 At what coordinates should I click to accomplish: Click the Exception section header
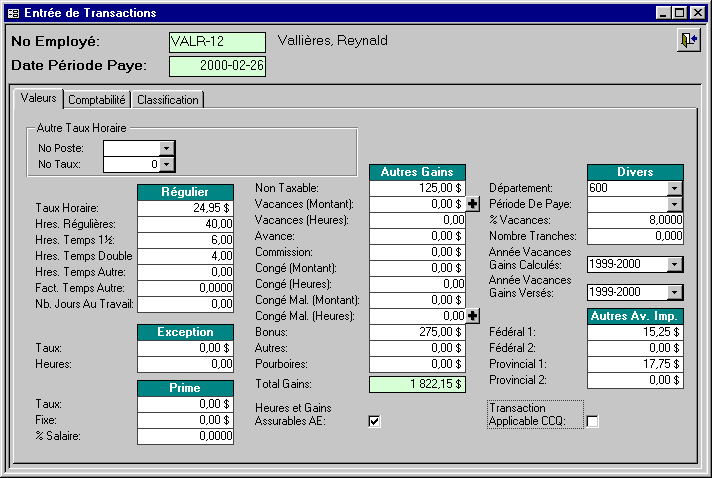pyautogui.click(x=185, y=332)
